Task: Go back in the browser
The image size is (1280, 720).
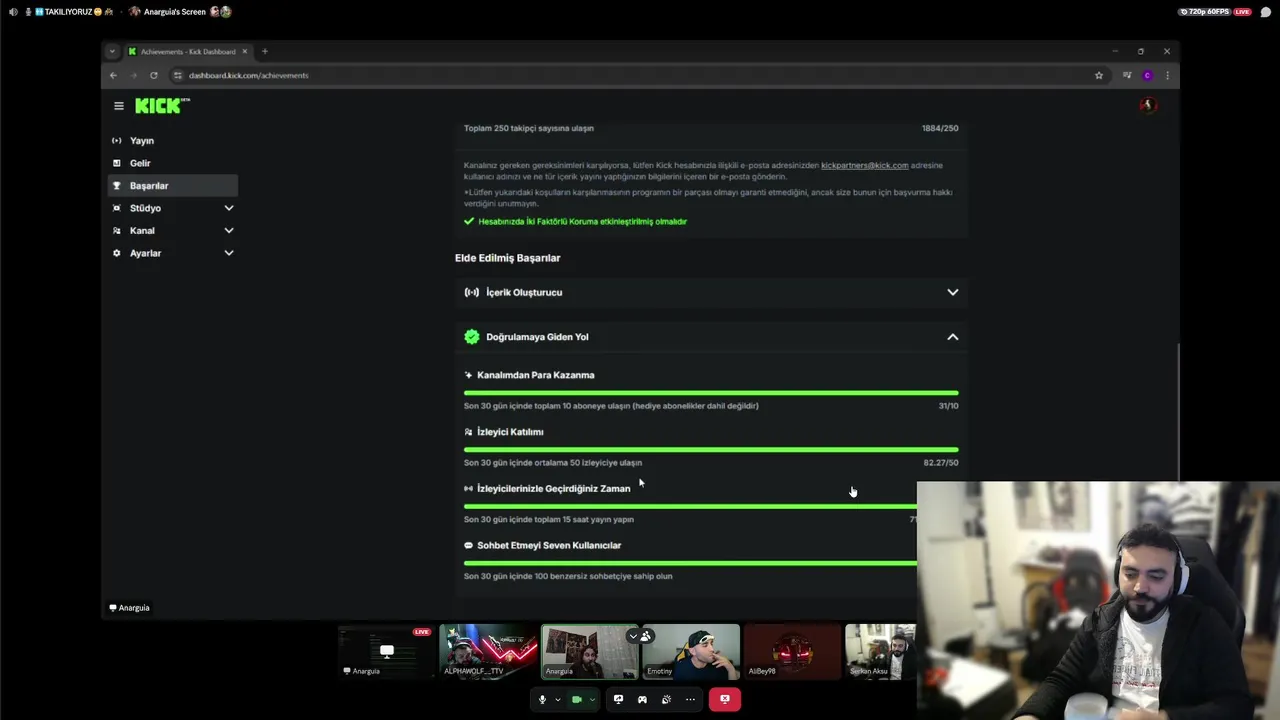Action: tap(113, 75)
